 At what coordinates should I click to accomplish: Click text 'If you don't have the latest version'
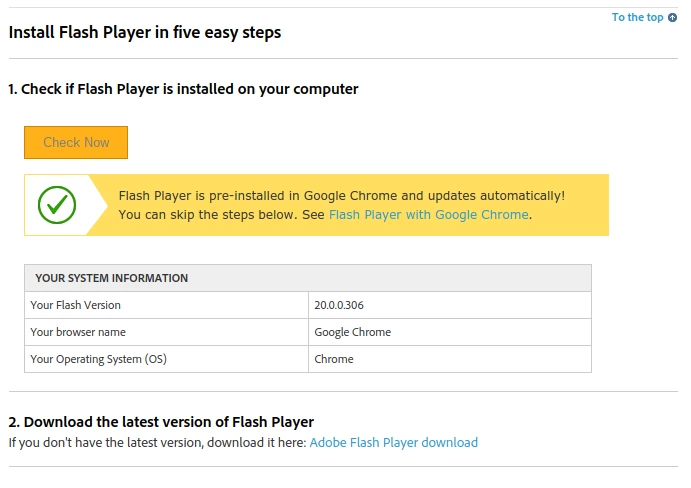coord(106,443)
